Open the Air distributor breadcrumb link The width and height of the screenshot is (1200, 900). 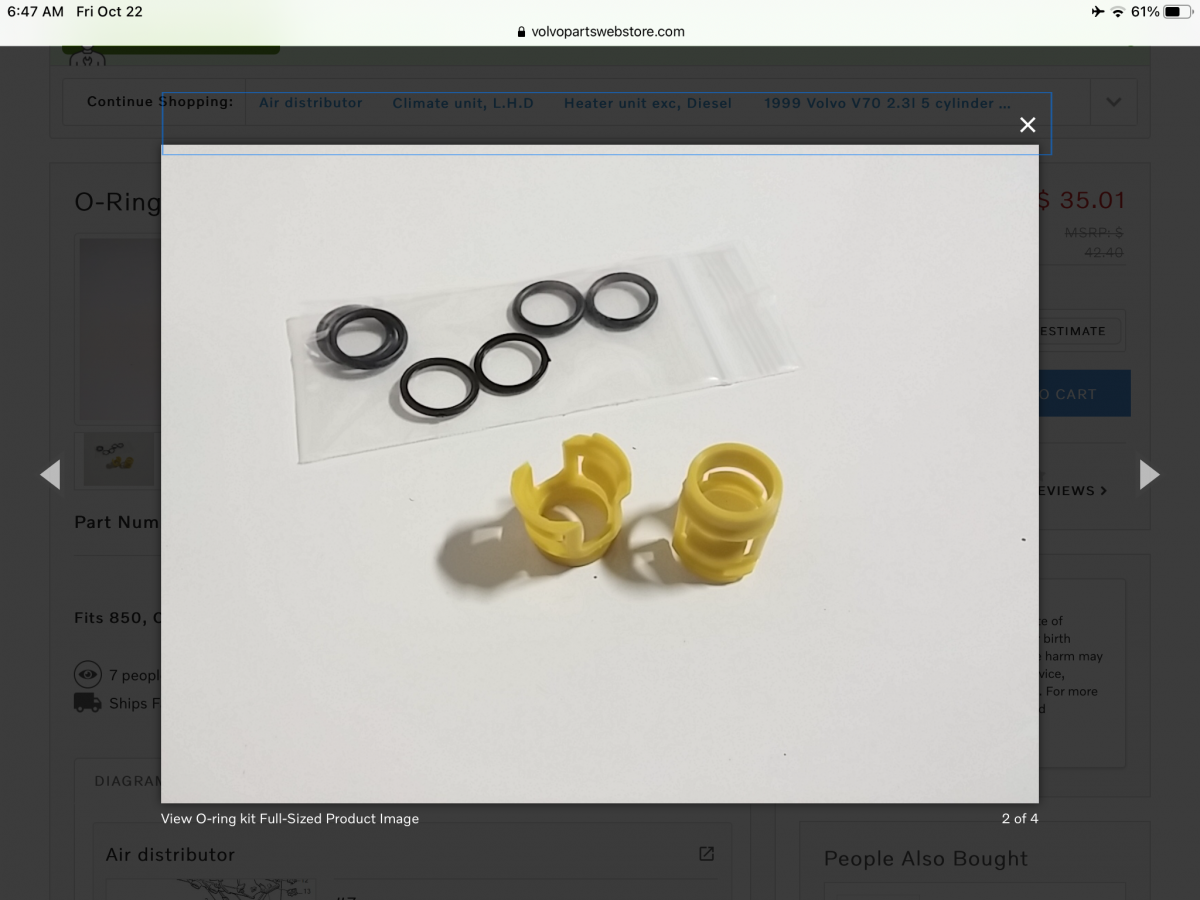[310, 103]
